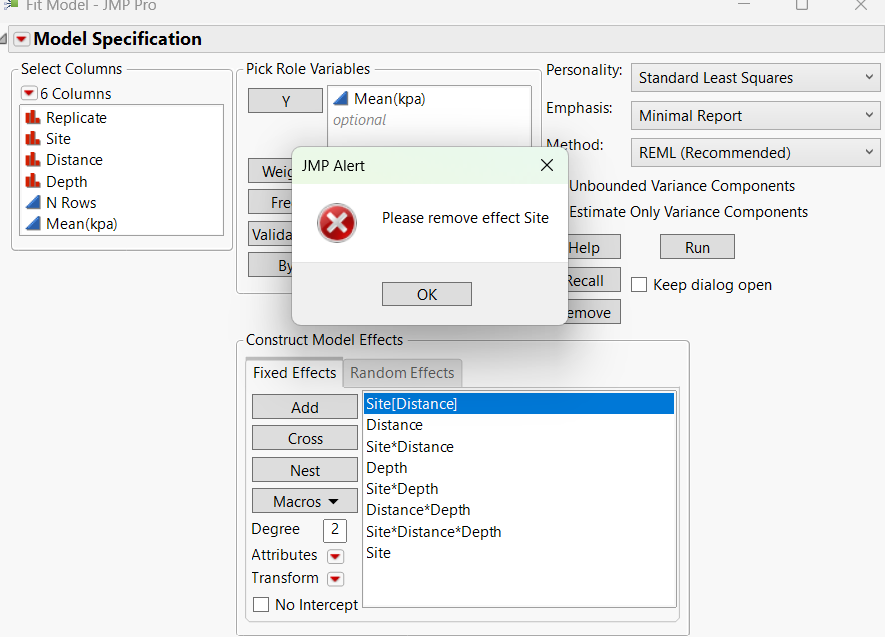Click the Y role button

286,101
